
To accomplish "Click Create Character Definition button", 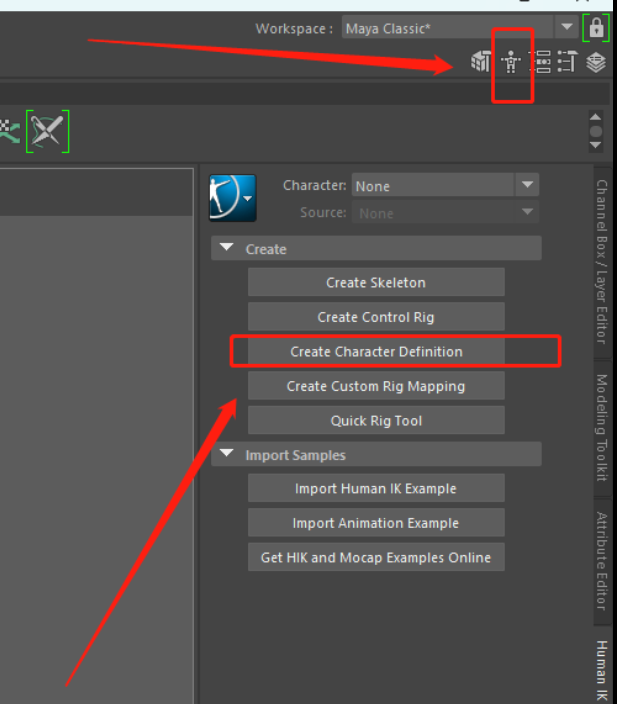I will point(376,352).
